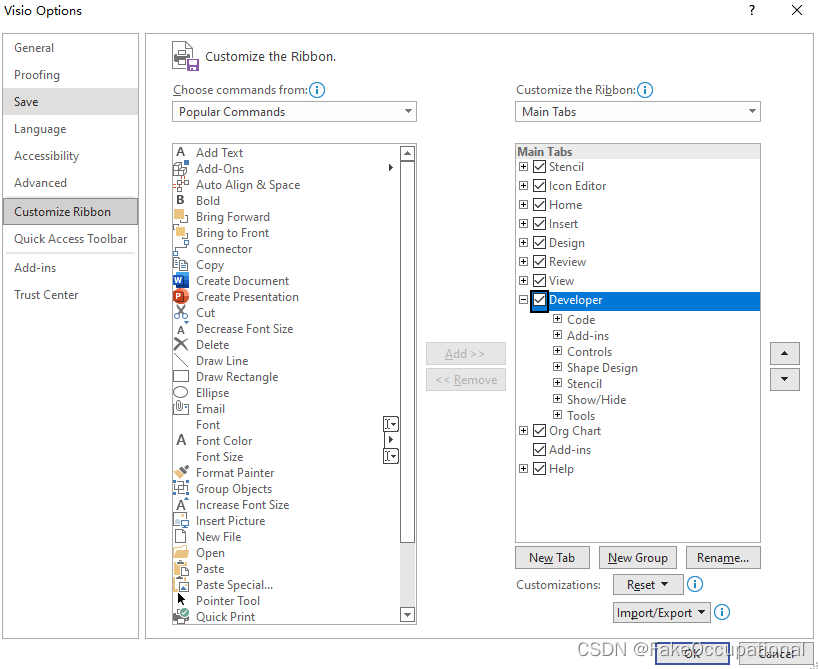Select the Group Objects icon

[181, 488]
